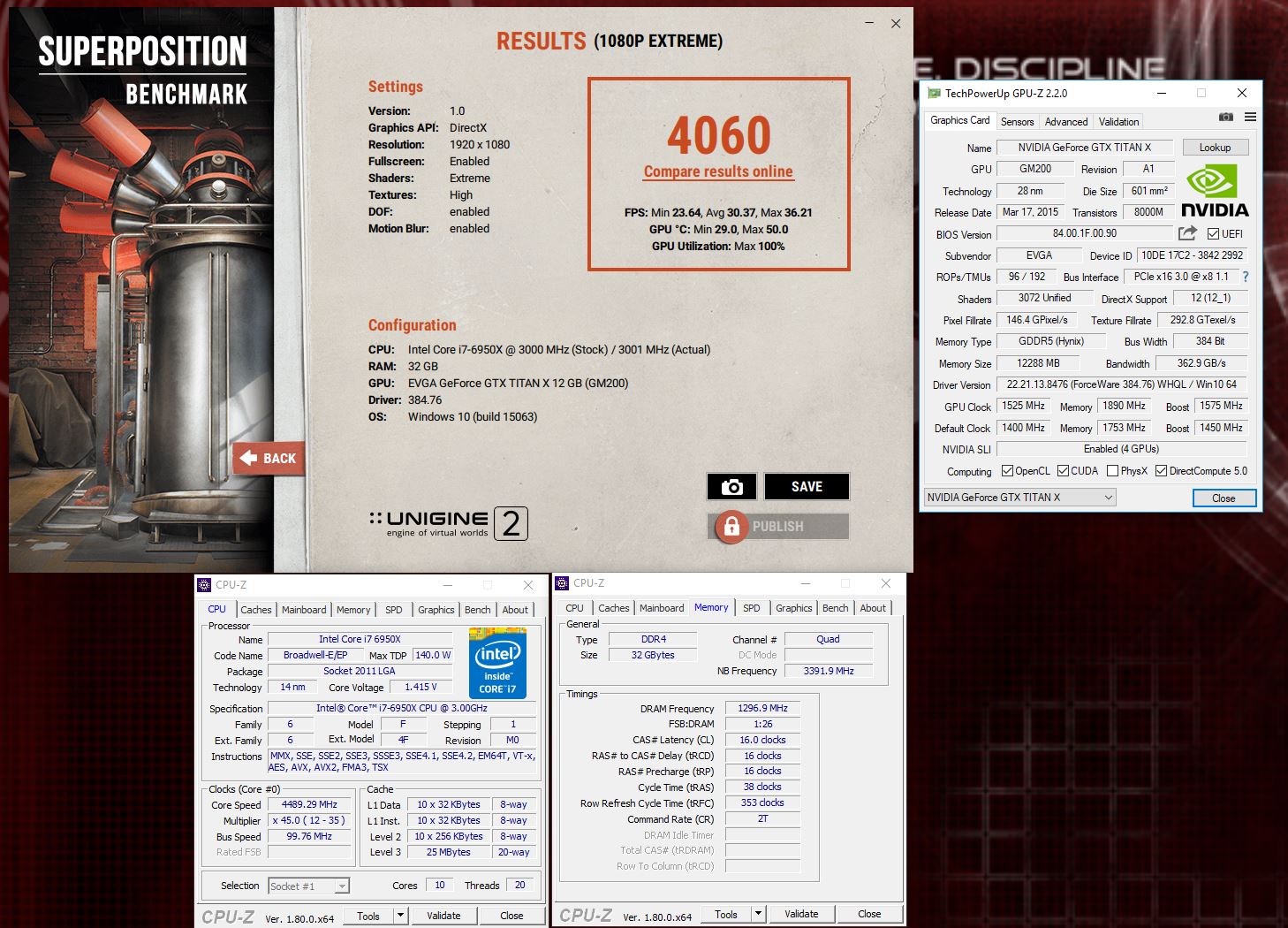Open Bench tab in left CPU-Z window
The height and width of the screenshot is (928, 1288).
(x=477, y=610)
